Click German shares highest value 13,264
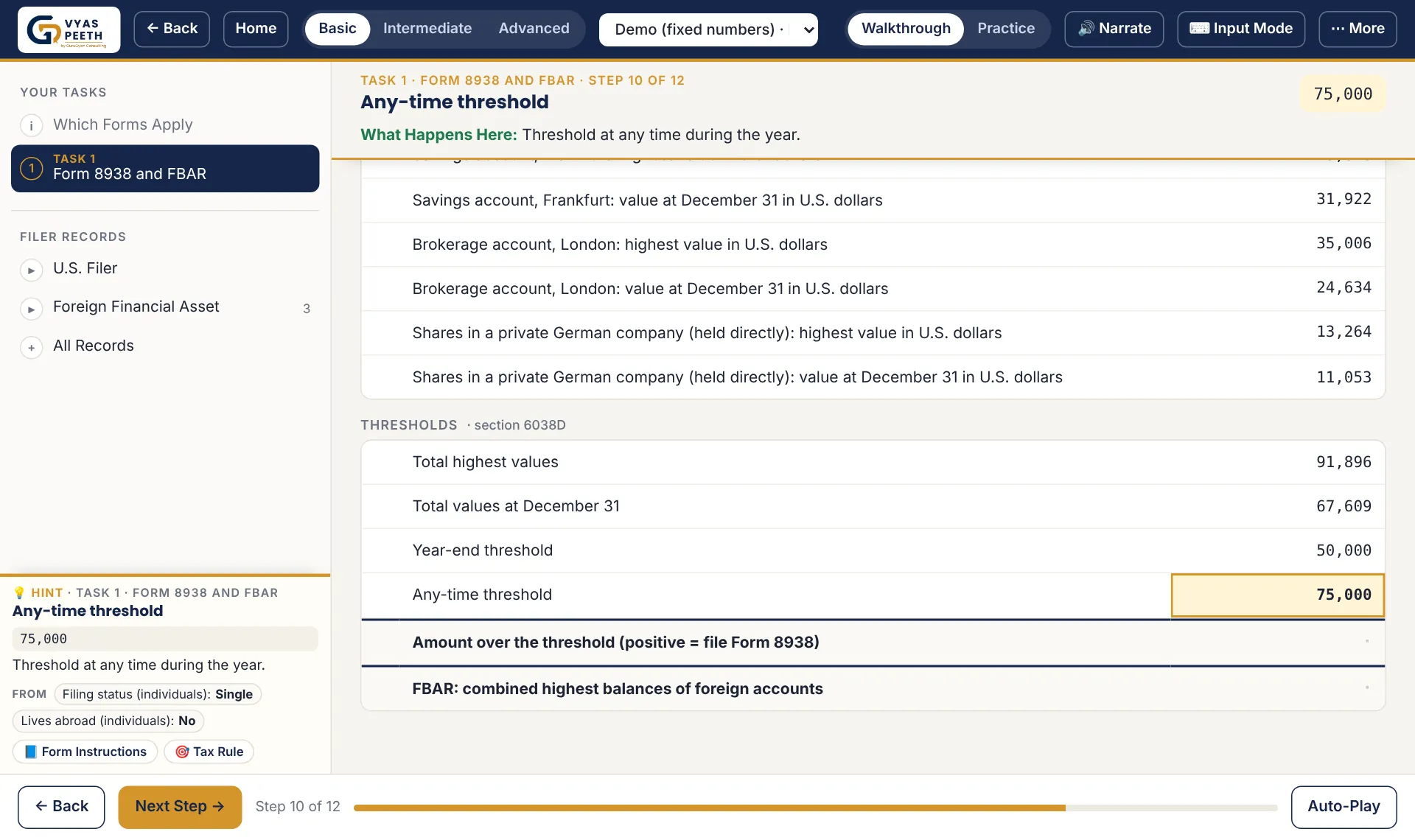Screen dimensions: 1415x840 click(1344, 332)
